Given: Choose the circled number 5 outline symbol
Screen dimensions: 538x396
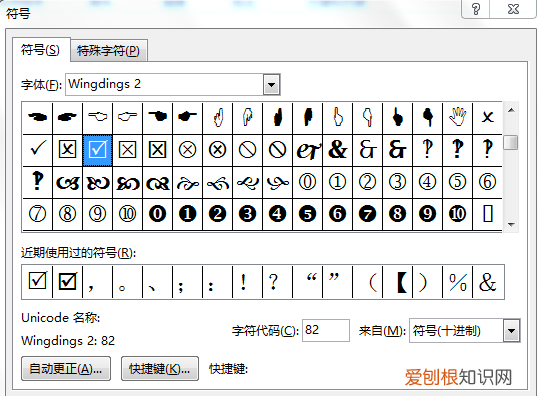Looking at the screenshot, I should [x=457, y=182].
